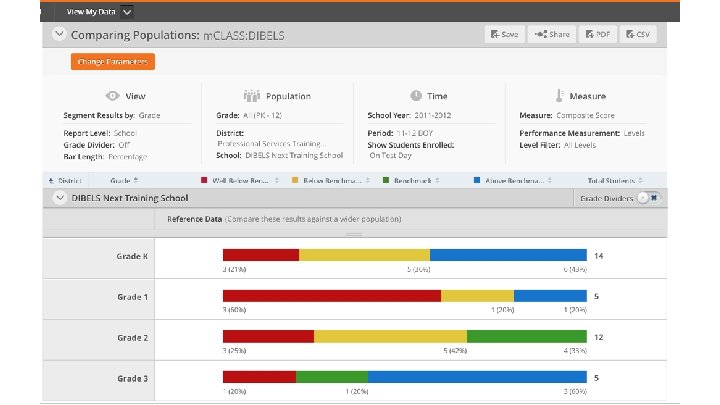Click the Population people icon
The height and width of the screenshot is (405, 720).
(252, 96)
